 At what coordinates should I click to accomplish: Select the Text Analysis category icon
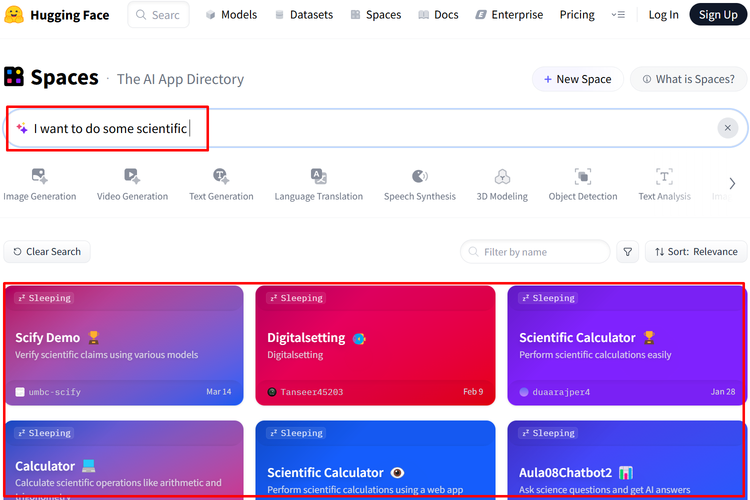tap(664, 177)
